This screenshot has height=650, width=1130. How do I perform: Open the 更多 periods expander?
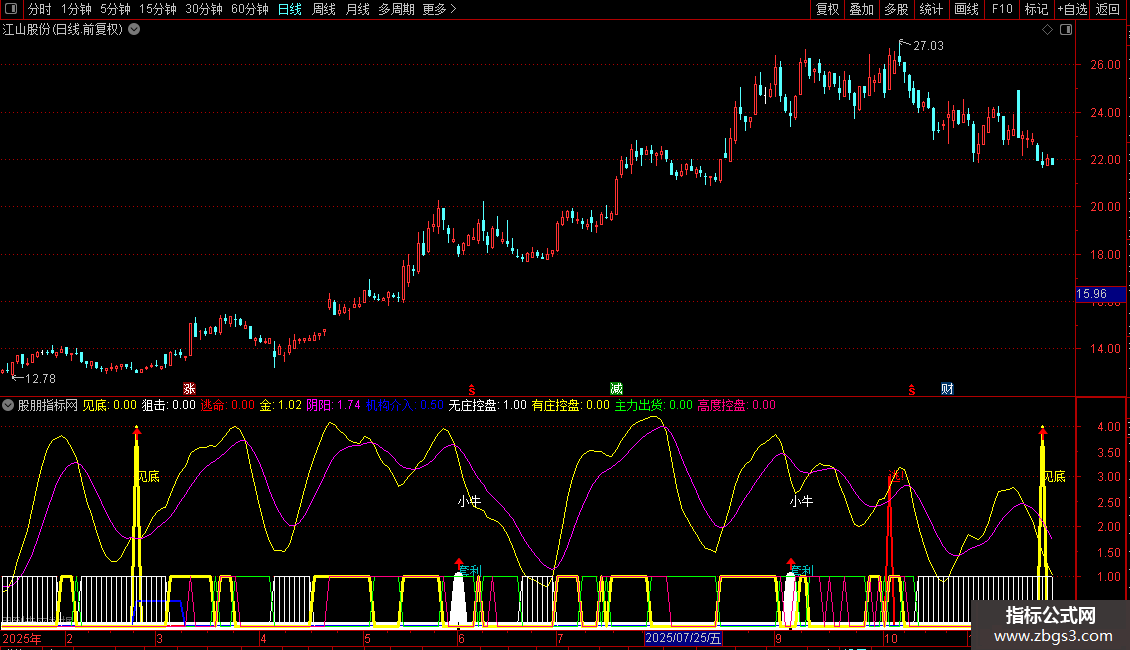coord(439,10)
